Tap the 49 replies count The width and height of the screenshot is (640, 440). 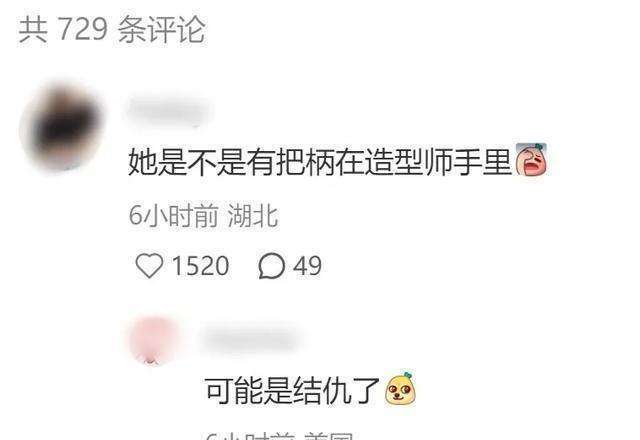(x=307, y=266)
